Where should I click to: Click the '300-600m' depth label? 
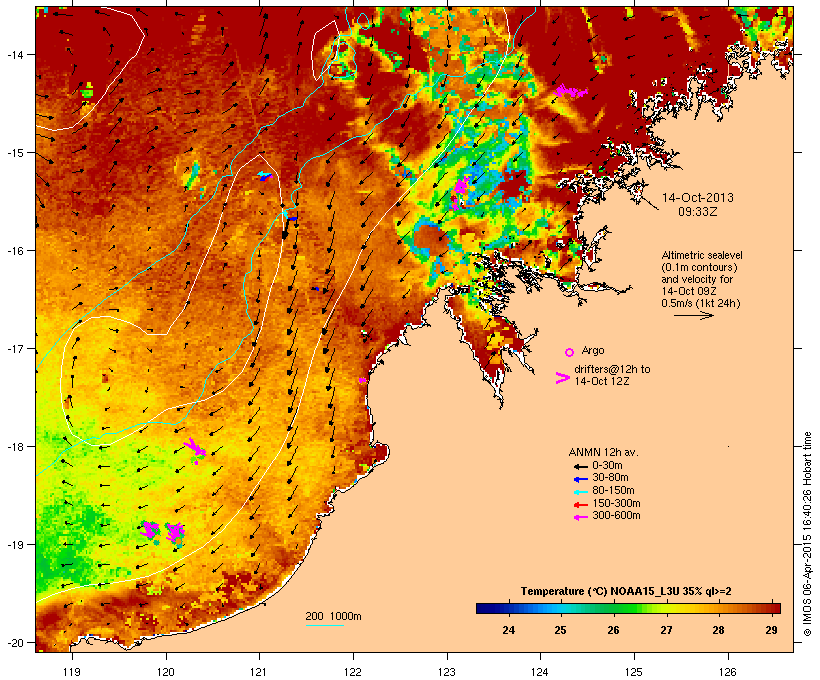616,516
